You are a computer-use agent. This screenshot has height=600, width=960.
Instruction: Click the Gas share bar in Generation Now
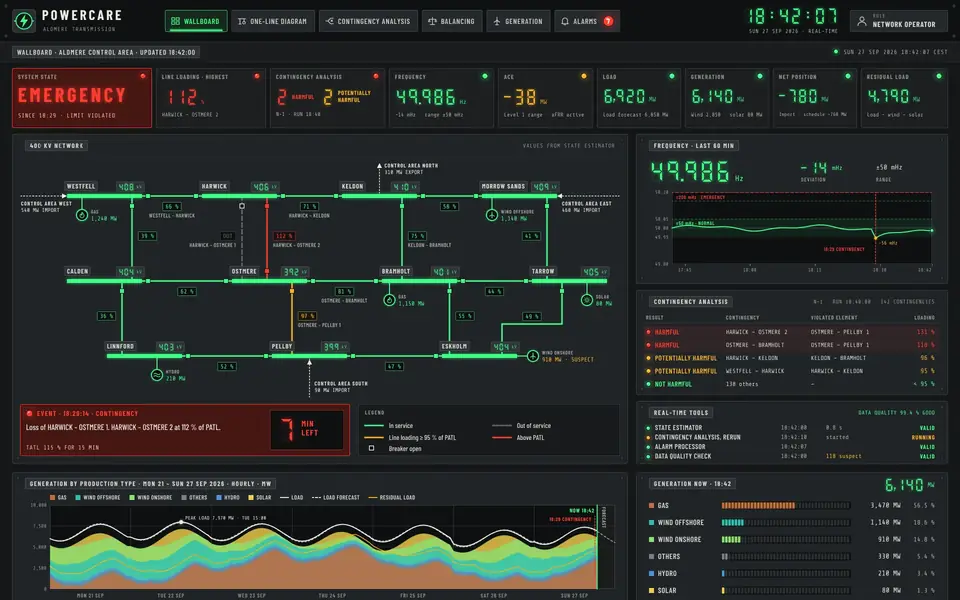pos(786,506)
